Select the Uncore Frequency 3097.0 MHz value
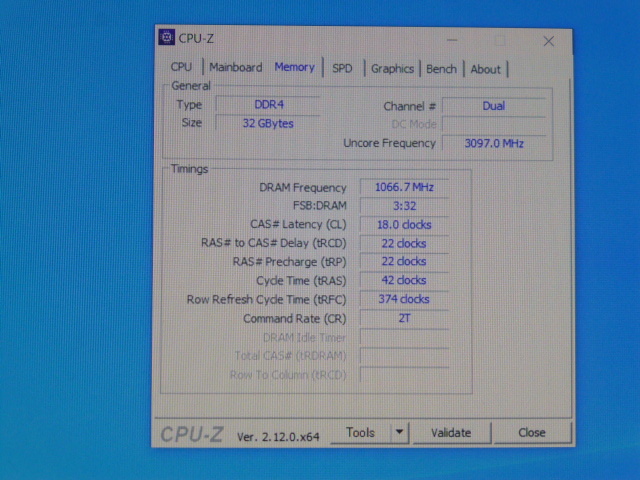Image resolution: width=640 pixels, height=480 pixels. point(493,143)
